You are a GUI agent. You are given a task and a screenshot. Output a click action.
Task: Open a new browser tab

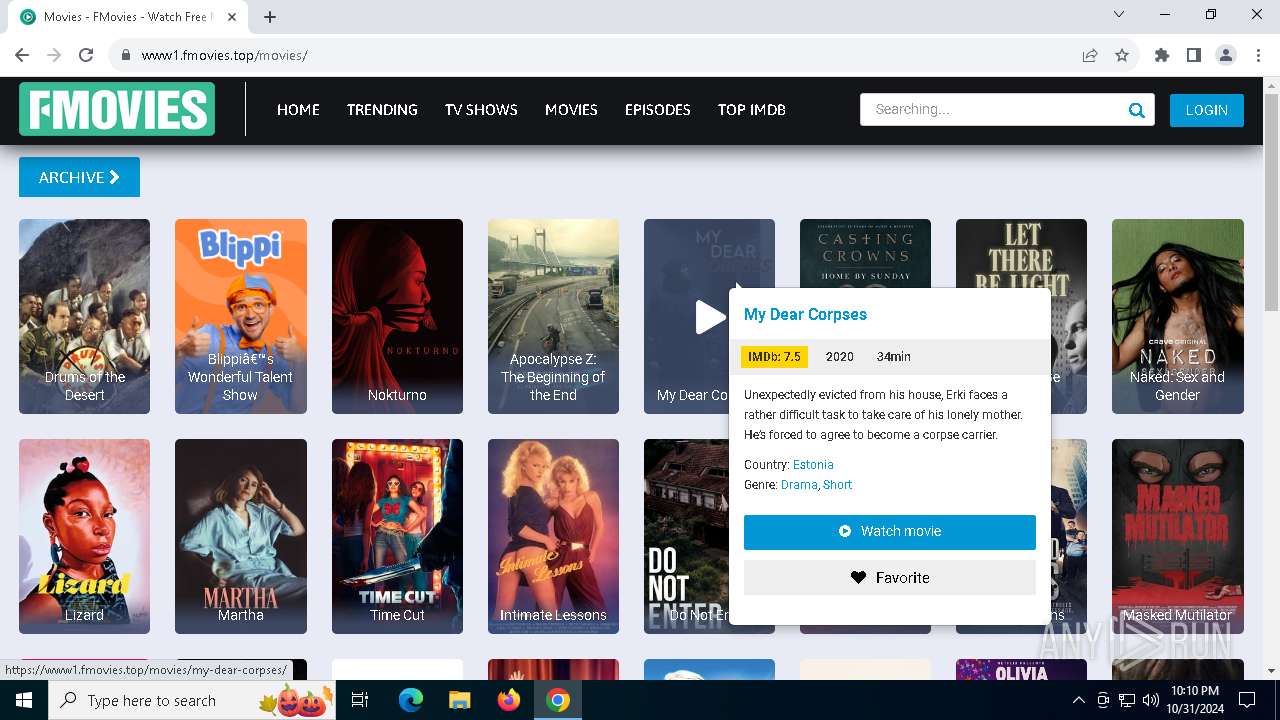coord(270,17)
